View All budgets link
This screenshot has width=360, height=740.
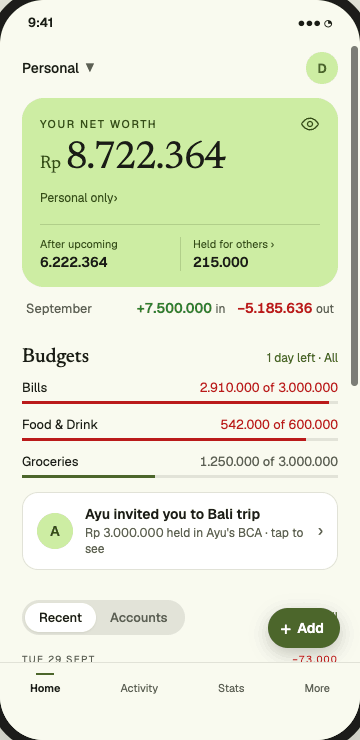click(x=331, y=358)
